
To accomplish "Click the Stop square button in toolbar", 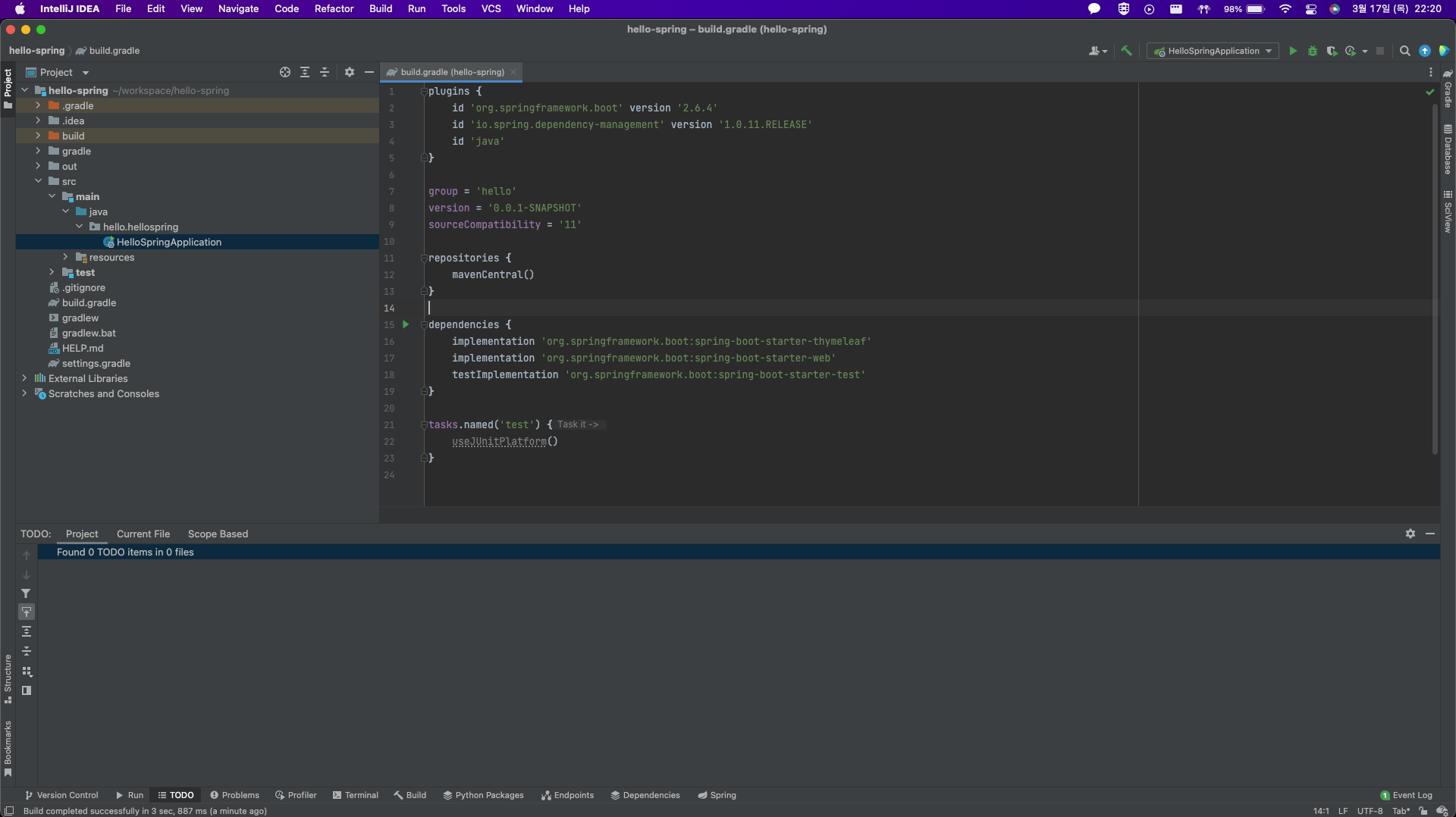I will 1380,51.
